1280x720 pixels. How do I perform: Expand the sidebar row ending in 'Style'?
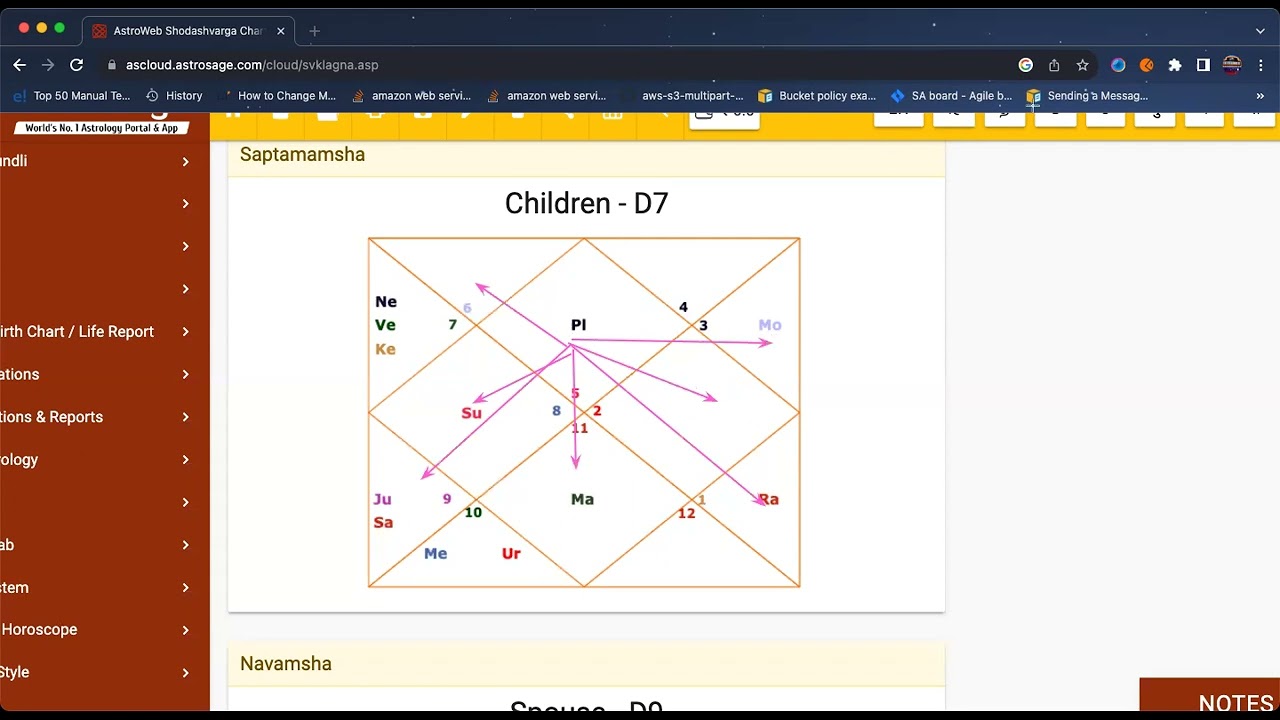point(105,673)
